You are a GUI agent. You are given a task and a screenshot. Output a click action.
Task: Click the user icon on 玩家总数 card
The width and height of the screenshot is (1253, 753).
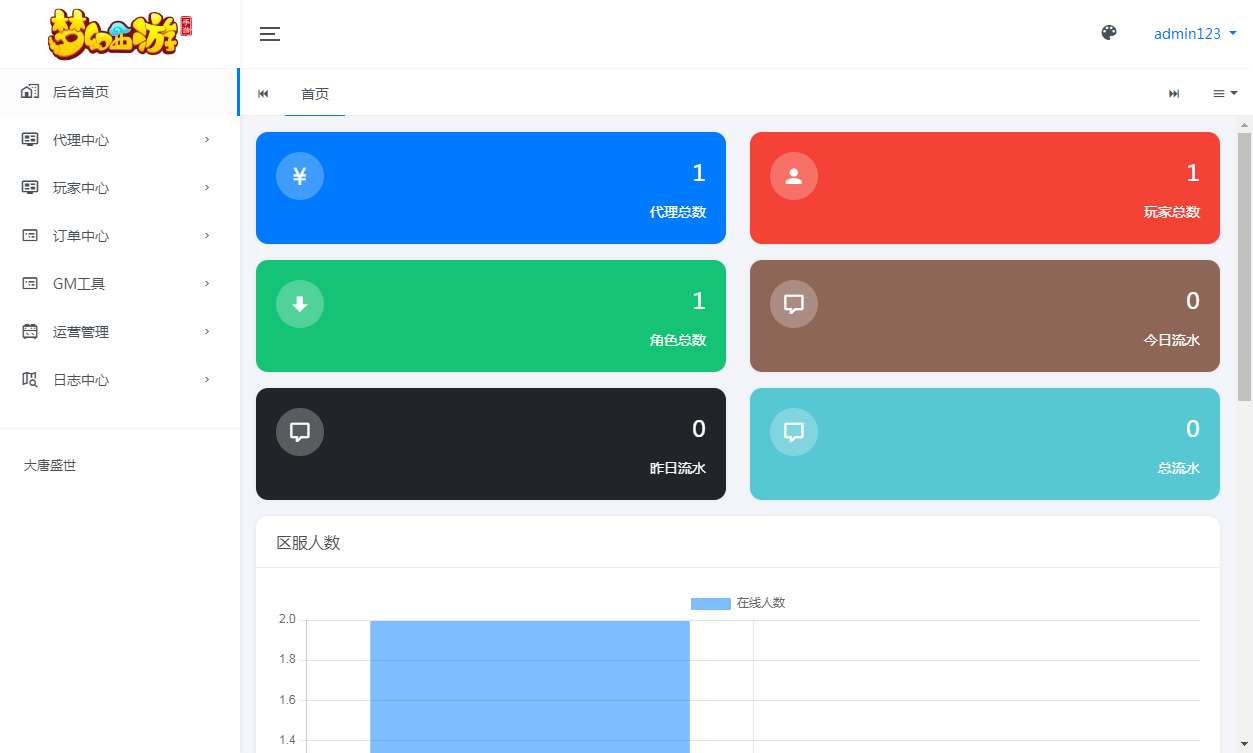(793, 176)
